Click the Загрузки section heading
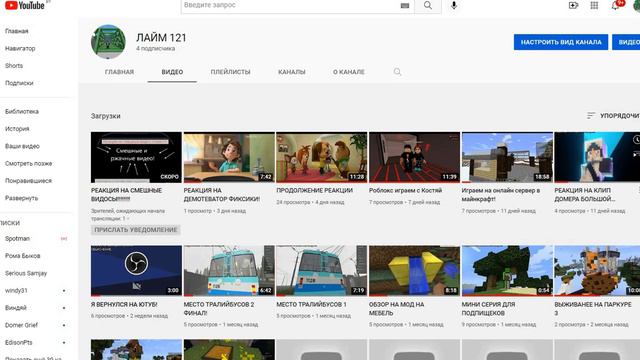This screenshot has width=640, height=360. [x=106, y=116]
